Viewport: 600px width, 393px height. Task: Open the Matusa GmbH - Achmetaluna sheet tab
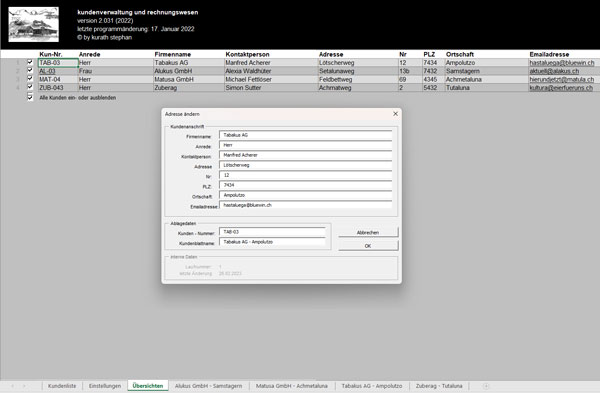pos(292,386)
